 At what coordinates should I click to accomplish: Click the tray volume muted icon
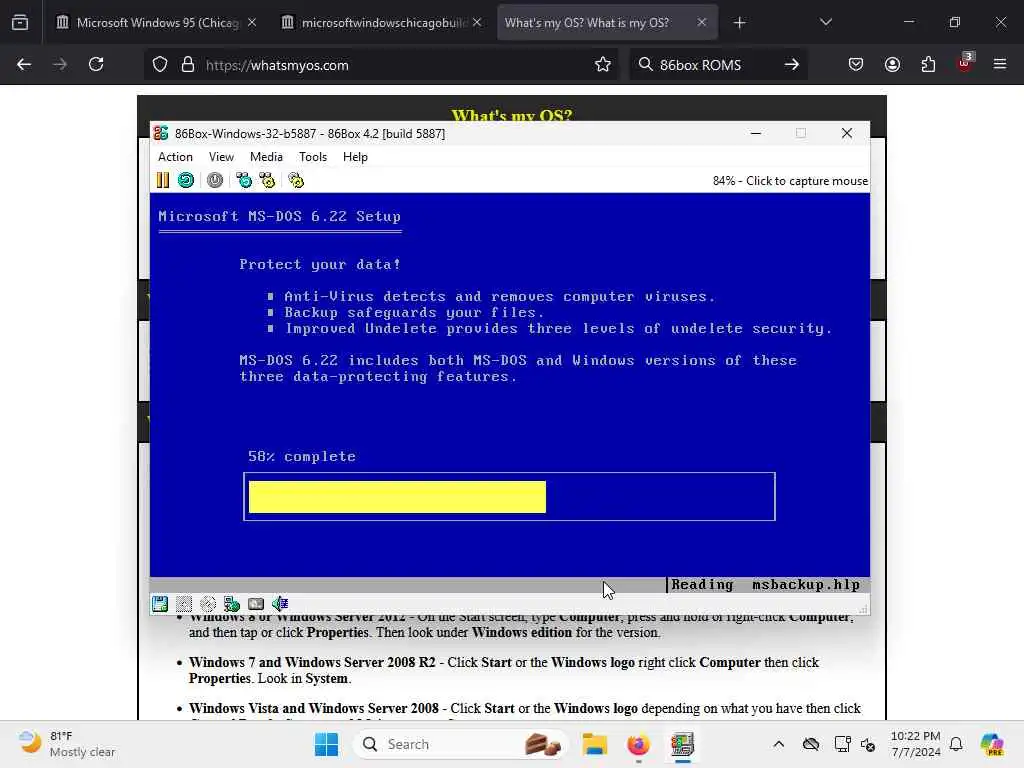click(868, 744)
